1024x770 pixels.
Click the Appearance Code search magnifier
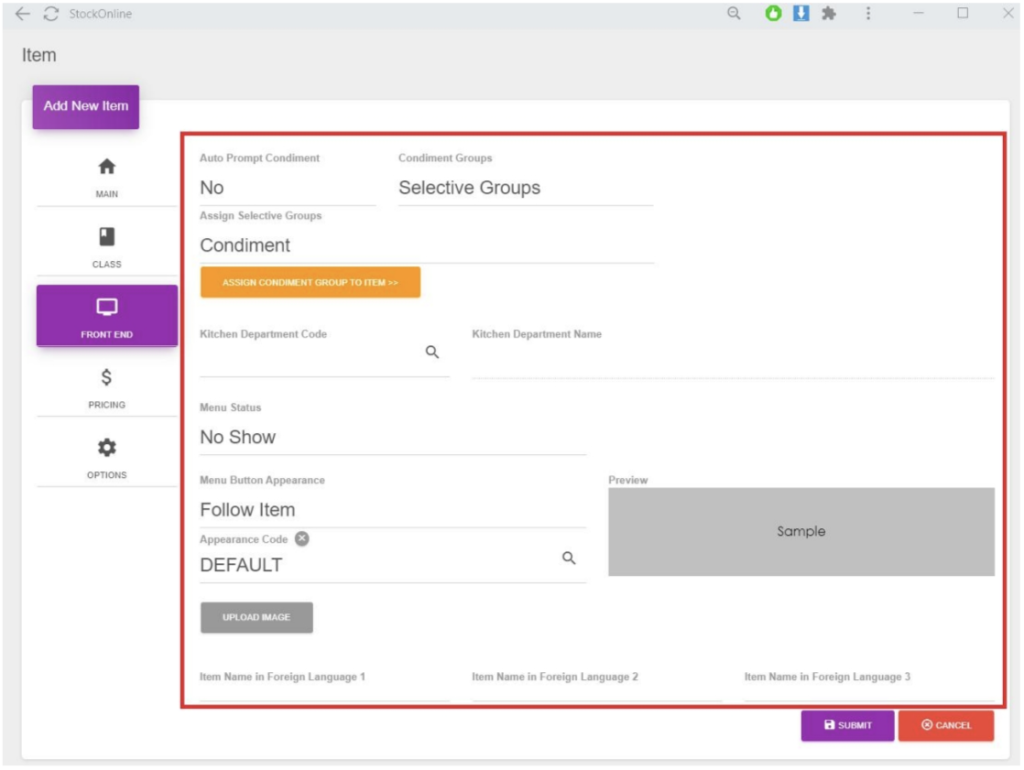(x=568, y=558)
